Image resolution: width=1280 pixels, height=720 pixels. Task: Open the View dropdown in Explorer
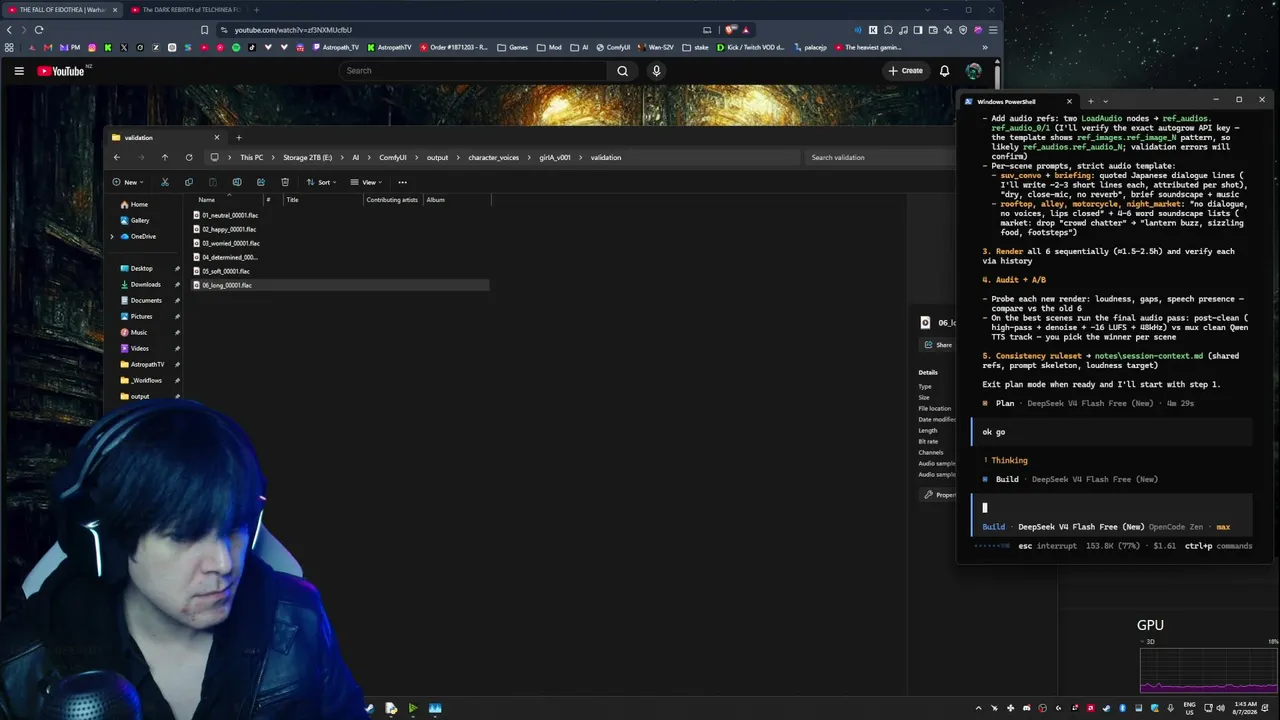click(x=366, y=182)
